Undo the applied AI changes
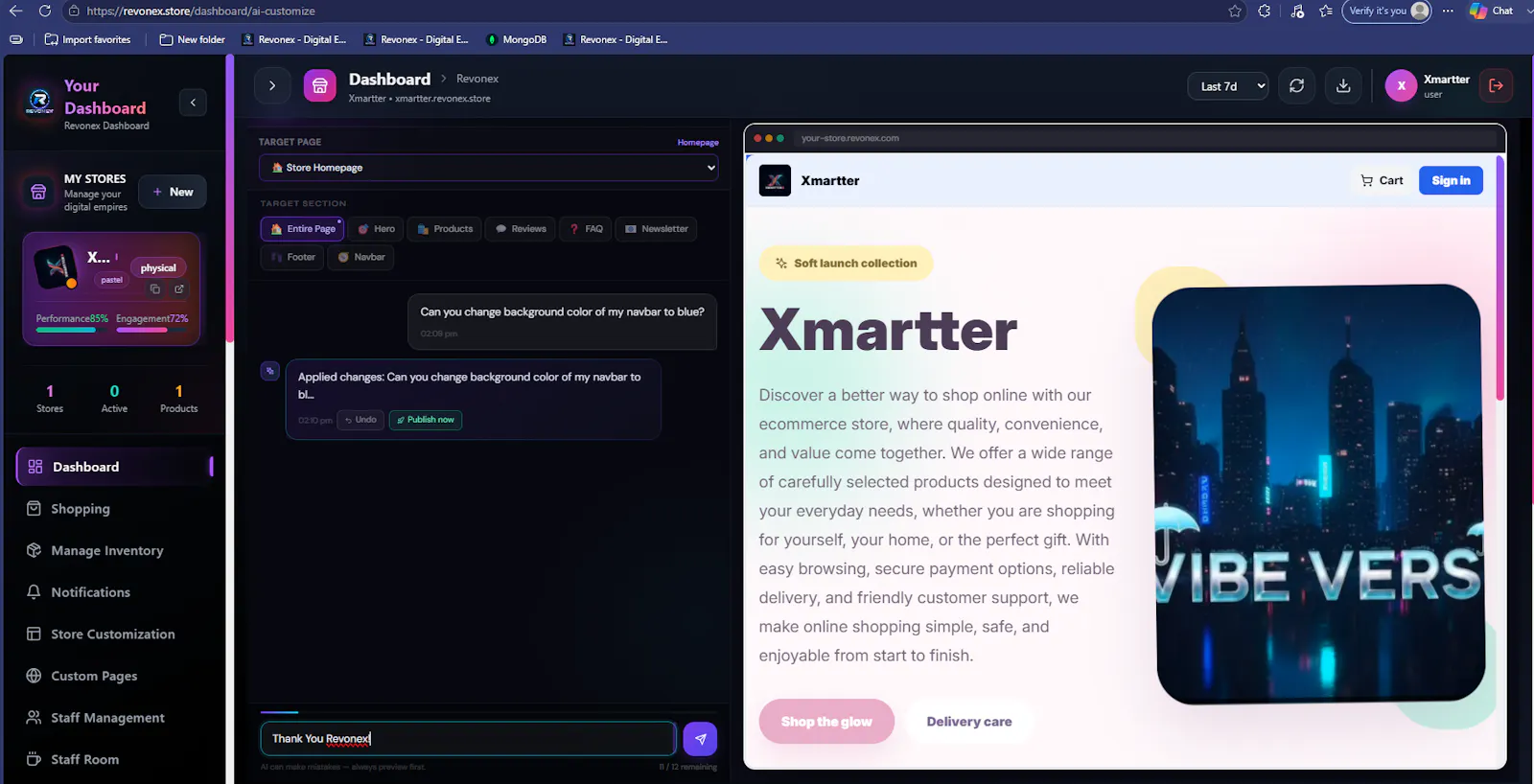 (x=360, y=420)
